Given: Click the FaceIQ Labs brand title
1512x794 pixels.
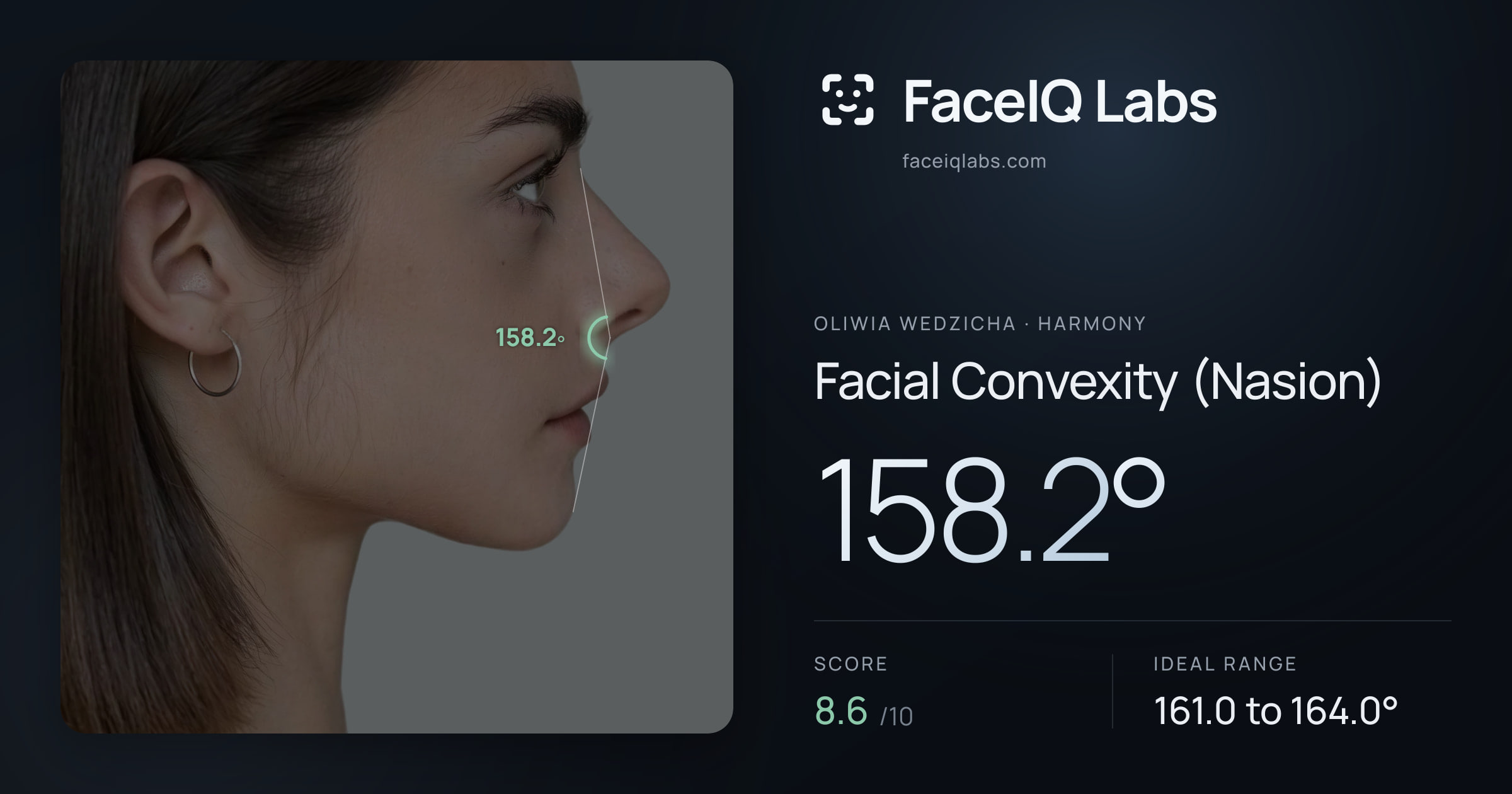Looking at the screenshot, I should [1060, 101].
